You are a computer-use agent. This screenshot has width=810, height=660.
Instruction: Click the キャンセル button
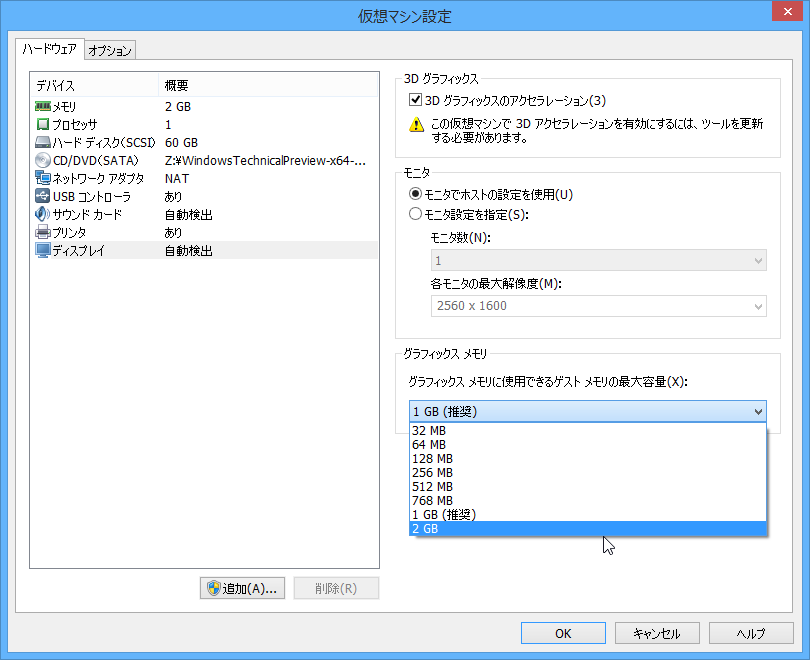(x=657, y=633)
